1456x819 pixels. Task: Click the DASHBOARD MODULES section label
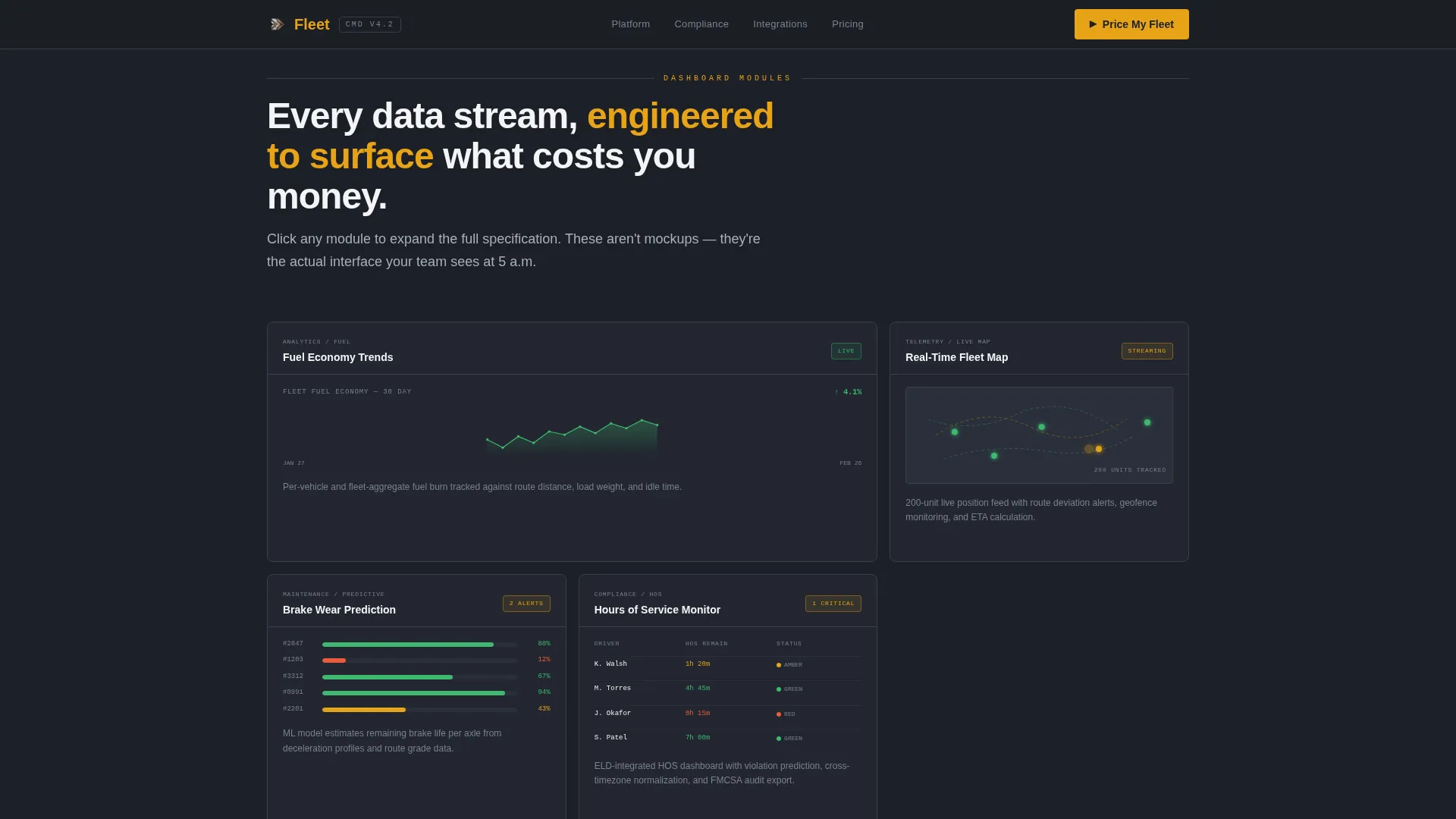pyautogui.click(x=727, y=78)
